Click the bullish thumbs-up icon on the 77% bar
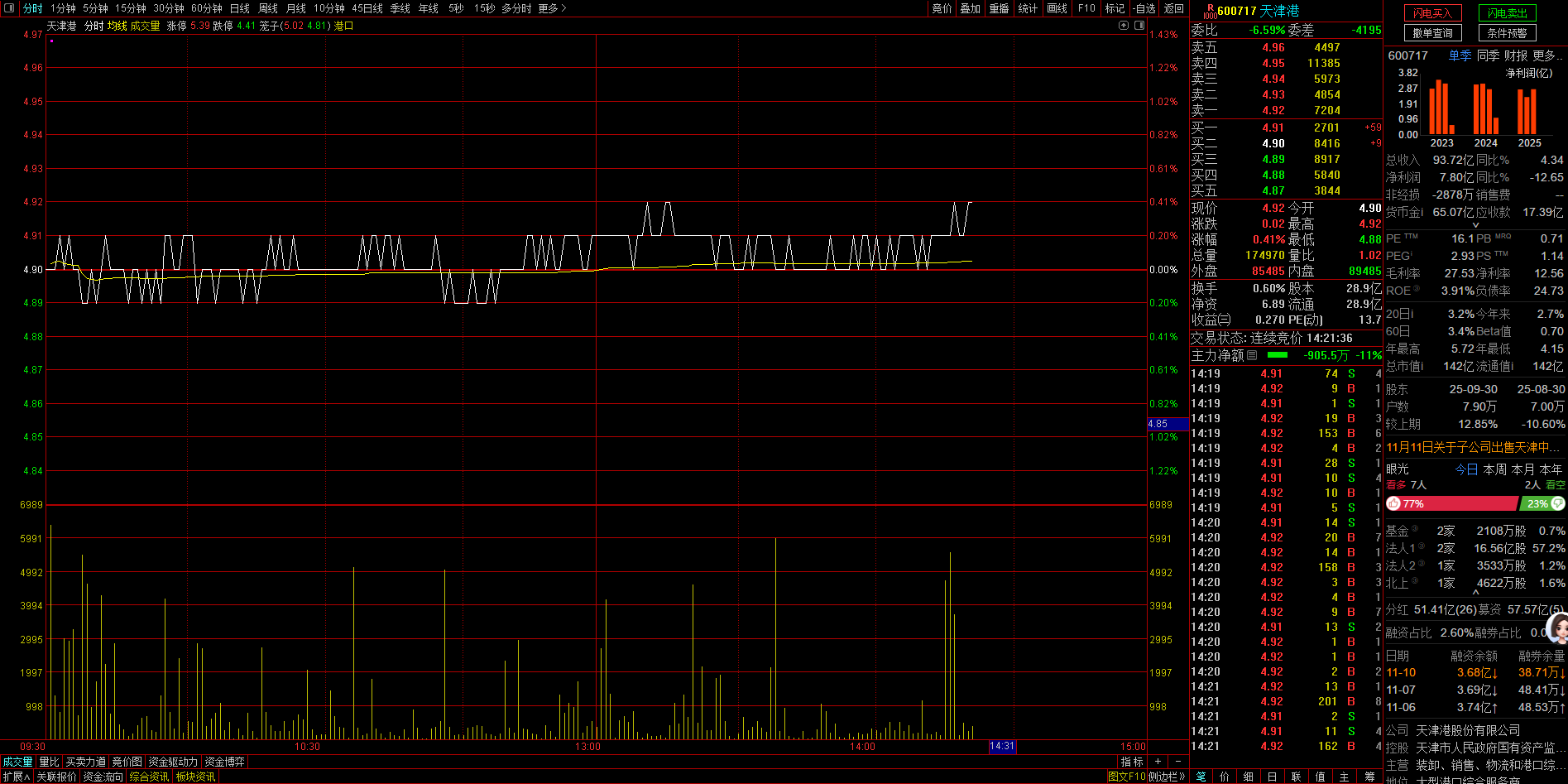The width and height of the screenshot is (1568, 784). (x=1394, y=503)
